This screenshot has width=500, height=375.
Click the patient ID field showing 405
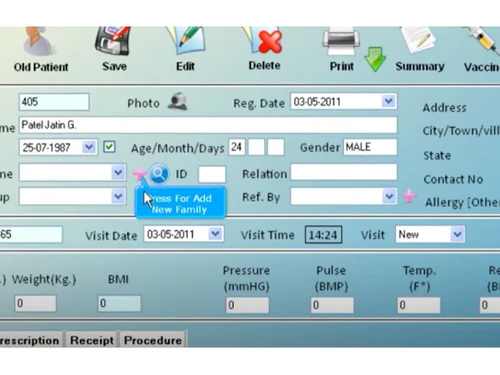[x=54, y=102]
